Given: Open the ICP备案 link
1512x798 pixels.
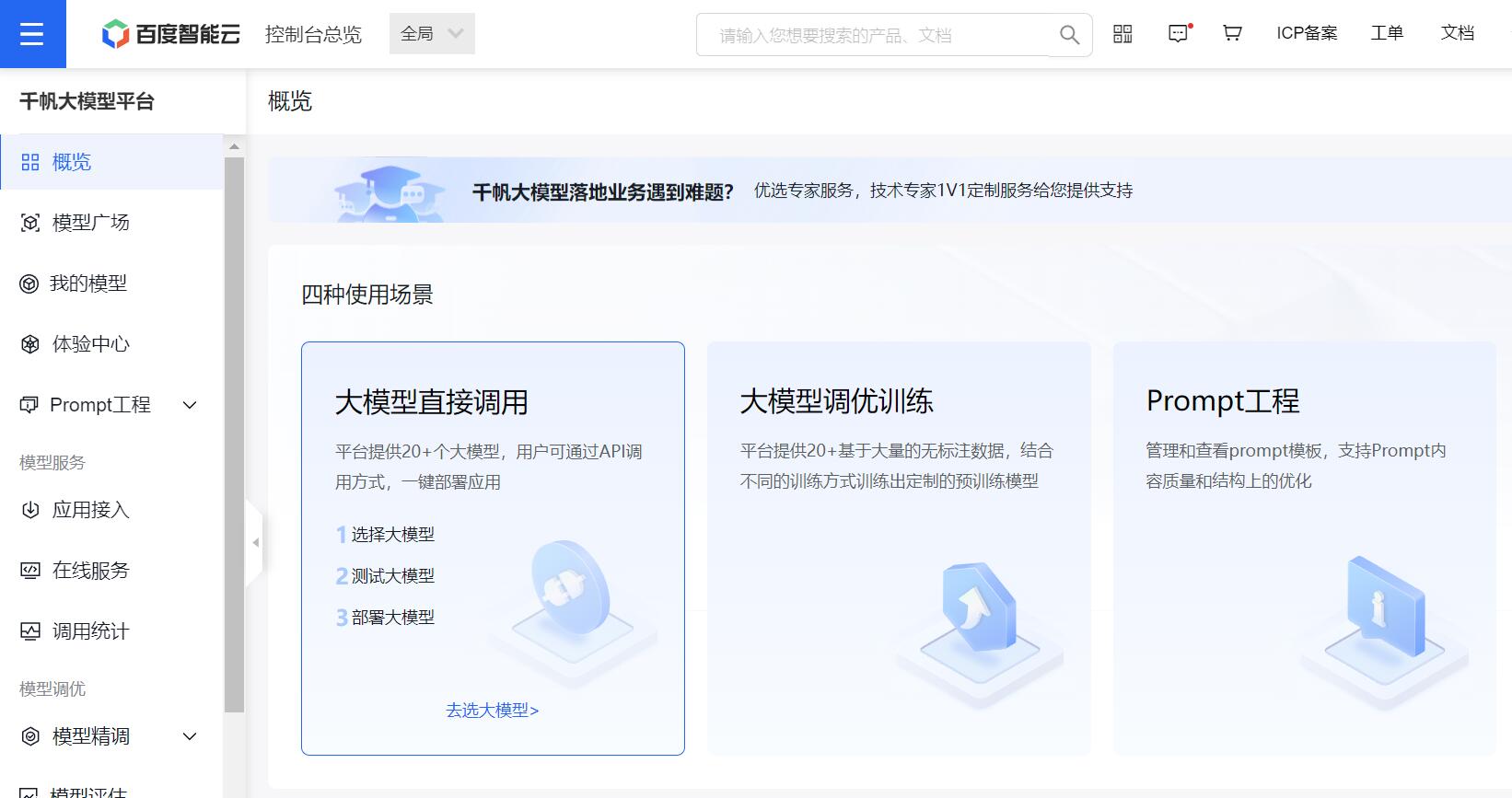Looking at the screenshot, I should point(1306,34).
